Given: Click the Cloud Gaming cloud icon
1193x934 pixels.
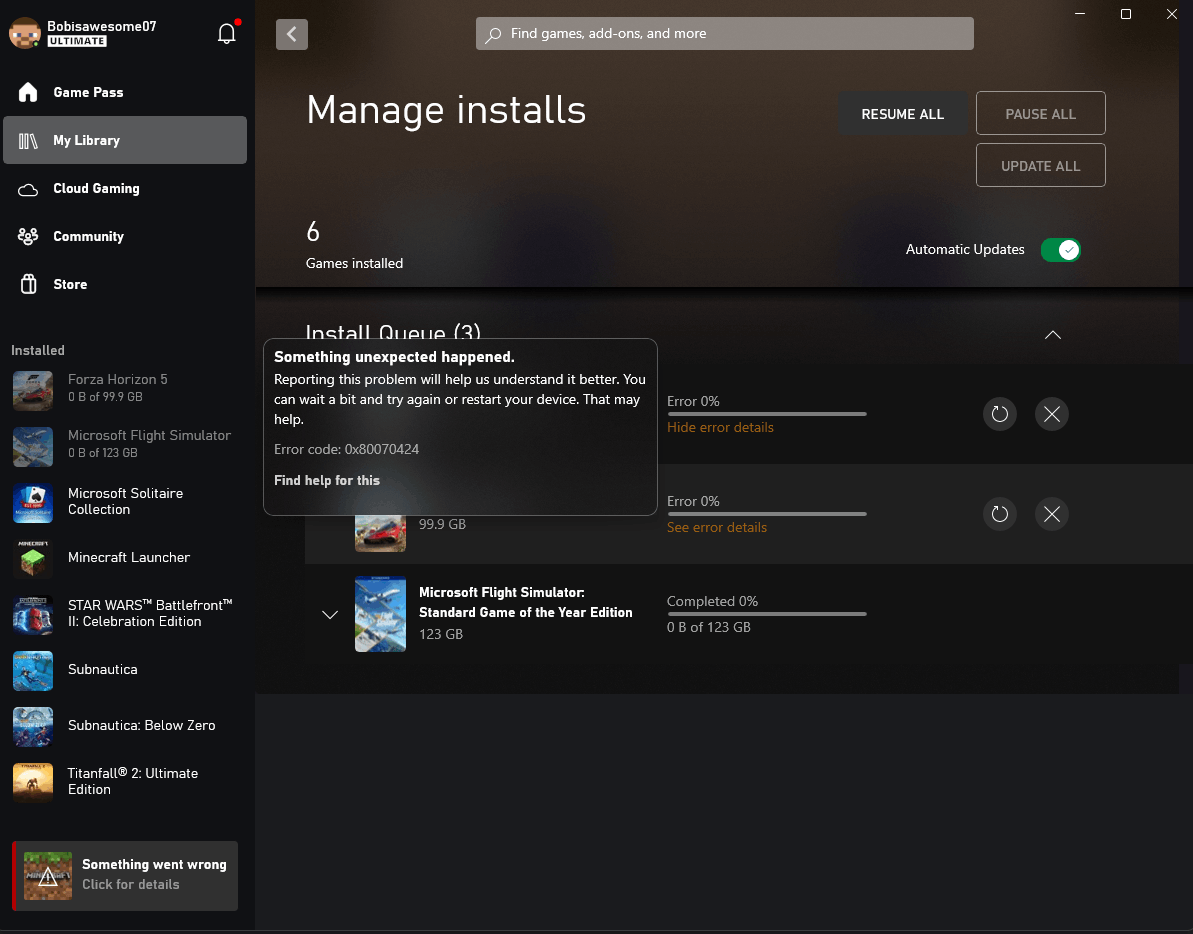Looking at the screenshot, I should 28,189.
